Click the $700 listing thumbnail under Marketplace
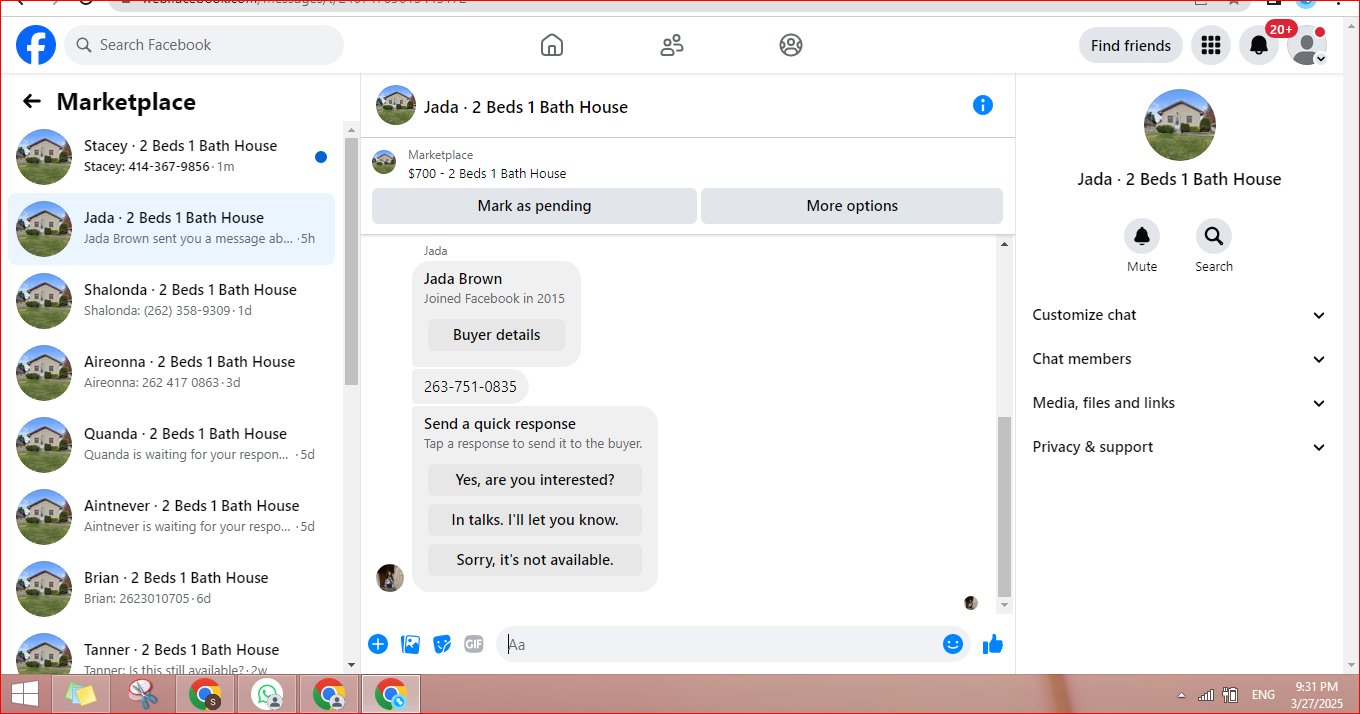This screenshot has height=714, width=1360. (384, 162)
